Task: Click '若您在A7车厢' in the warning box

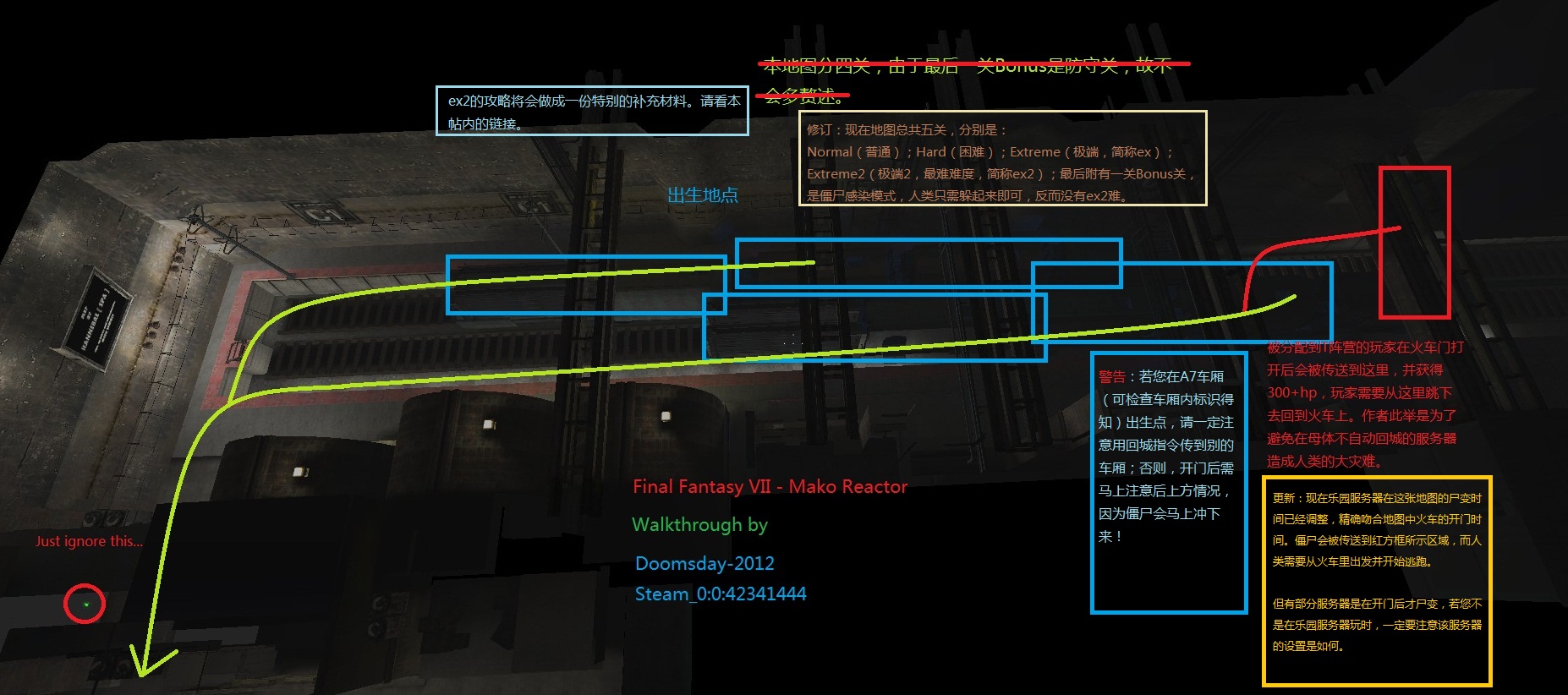Action: coord(1181,376)
